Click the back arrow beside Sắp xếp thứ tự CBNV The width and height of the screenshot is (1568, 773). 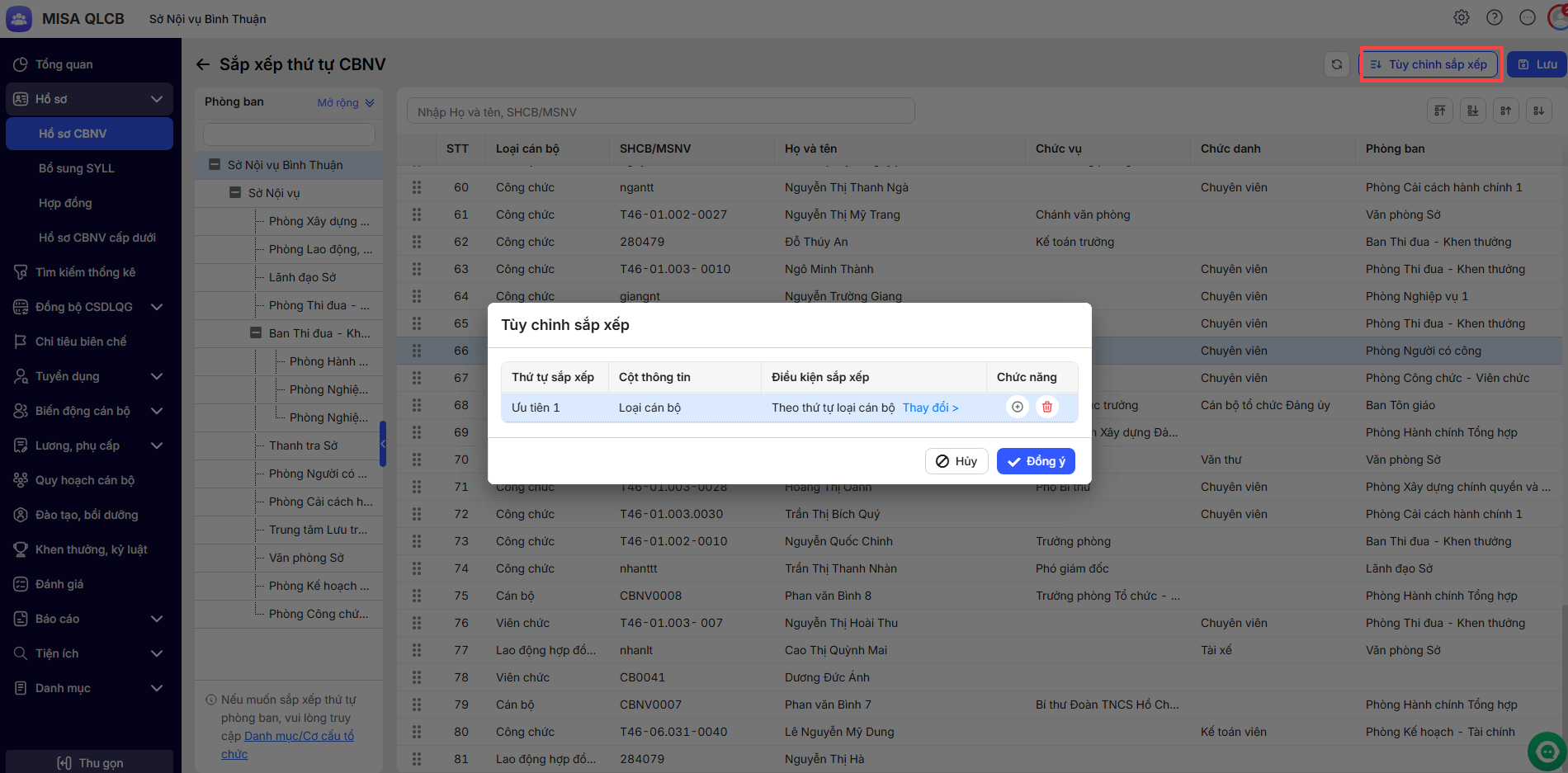click(203, 64)
